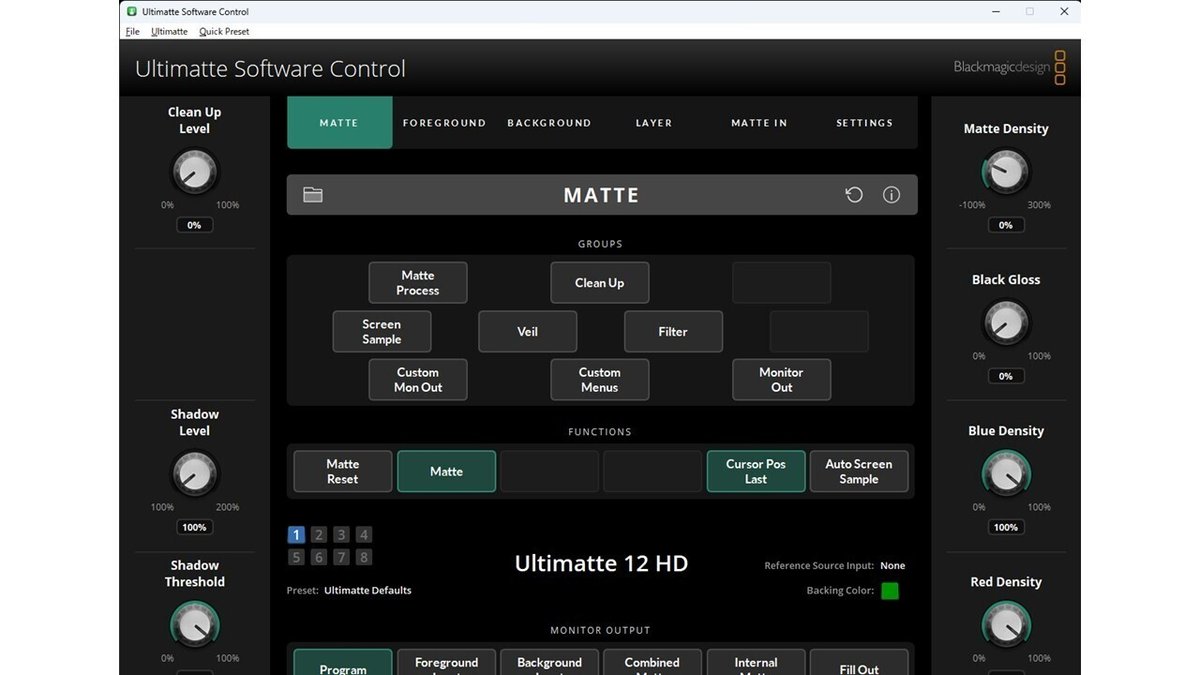
Task: Switch to the LAYER tab
Action: coord(654,123)
